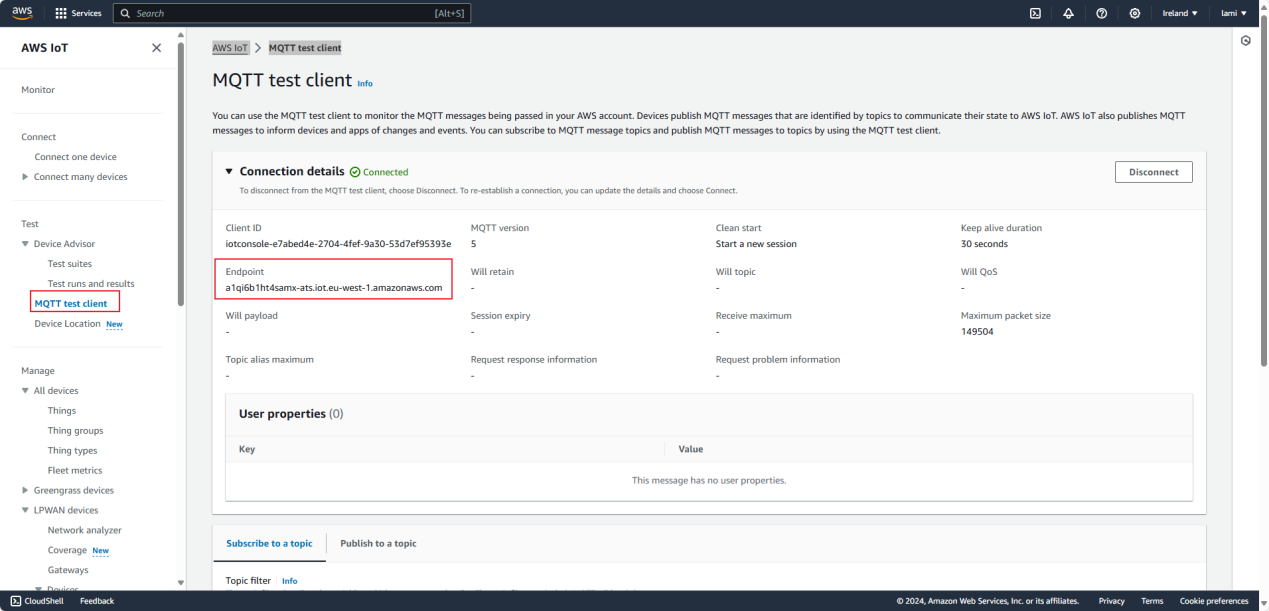Screen dimensions: 1269x611
Task: Open Test suites in sidebar
Action: point(70,264)
